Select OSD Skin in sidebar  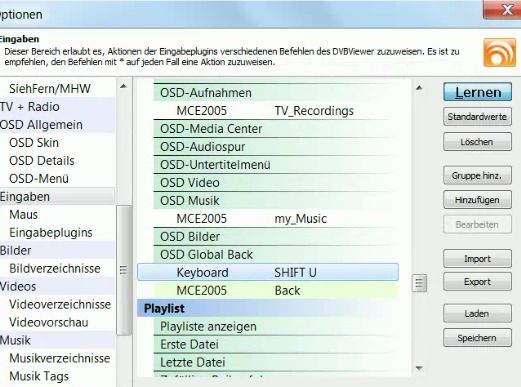pos(34,143)
